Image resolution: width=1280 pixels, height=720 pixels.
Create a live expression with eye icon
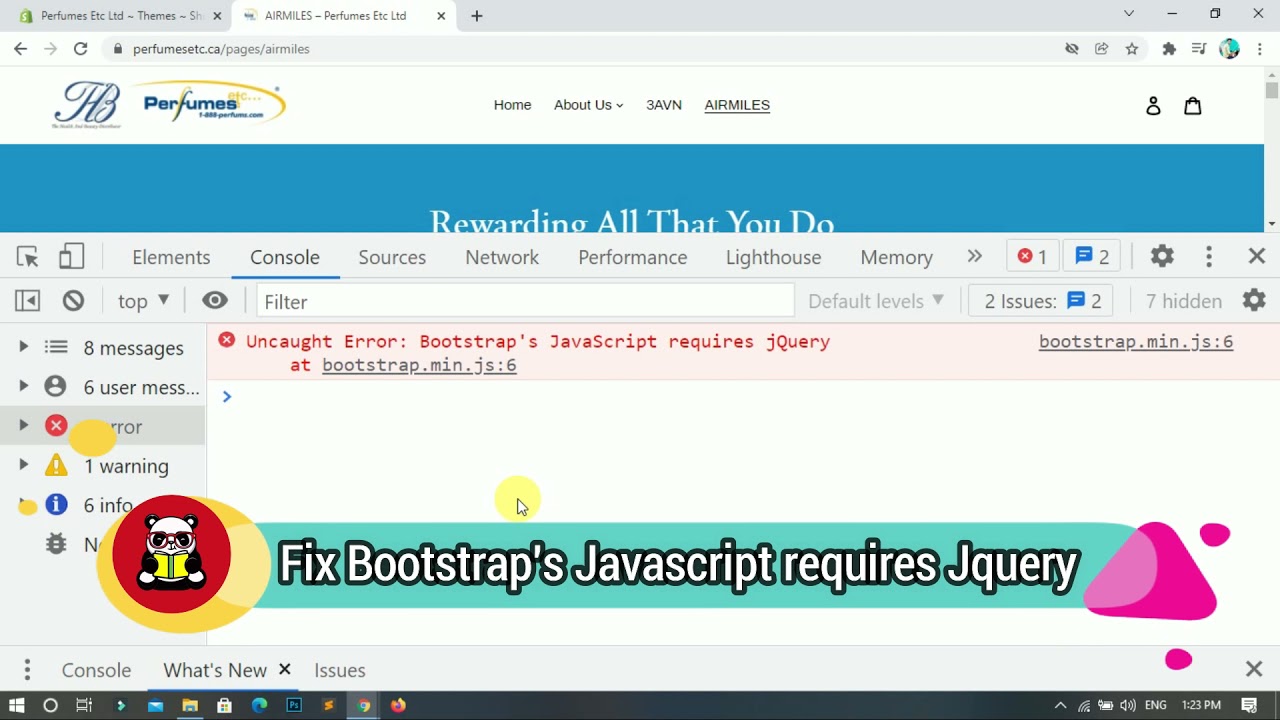click(215, 301)
